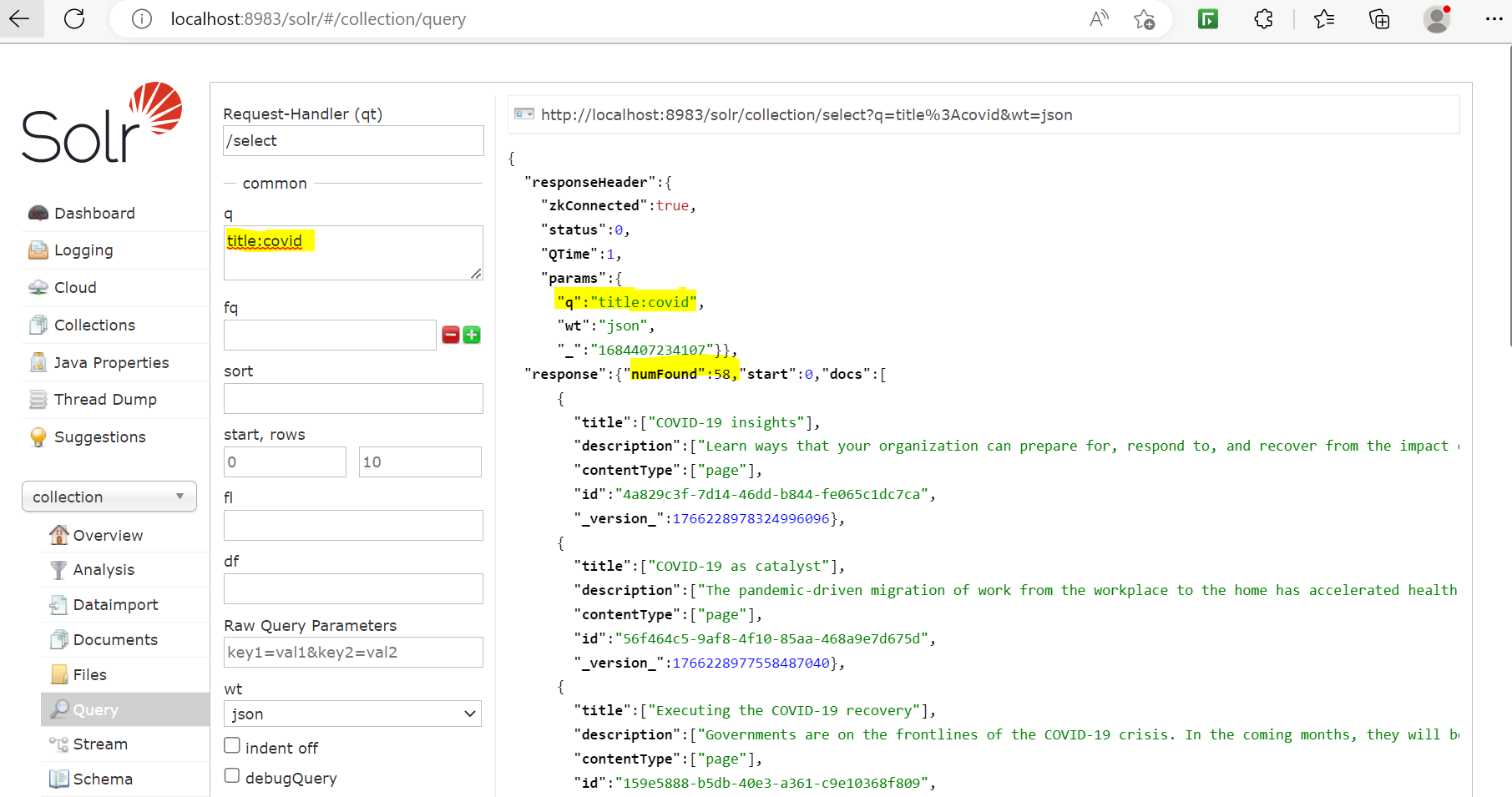
Task: Open Collections icon in browser toolbar
Action: click(x=1379, y=18)
